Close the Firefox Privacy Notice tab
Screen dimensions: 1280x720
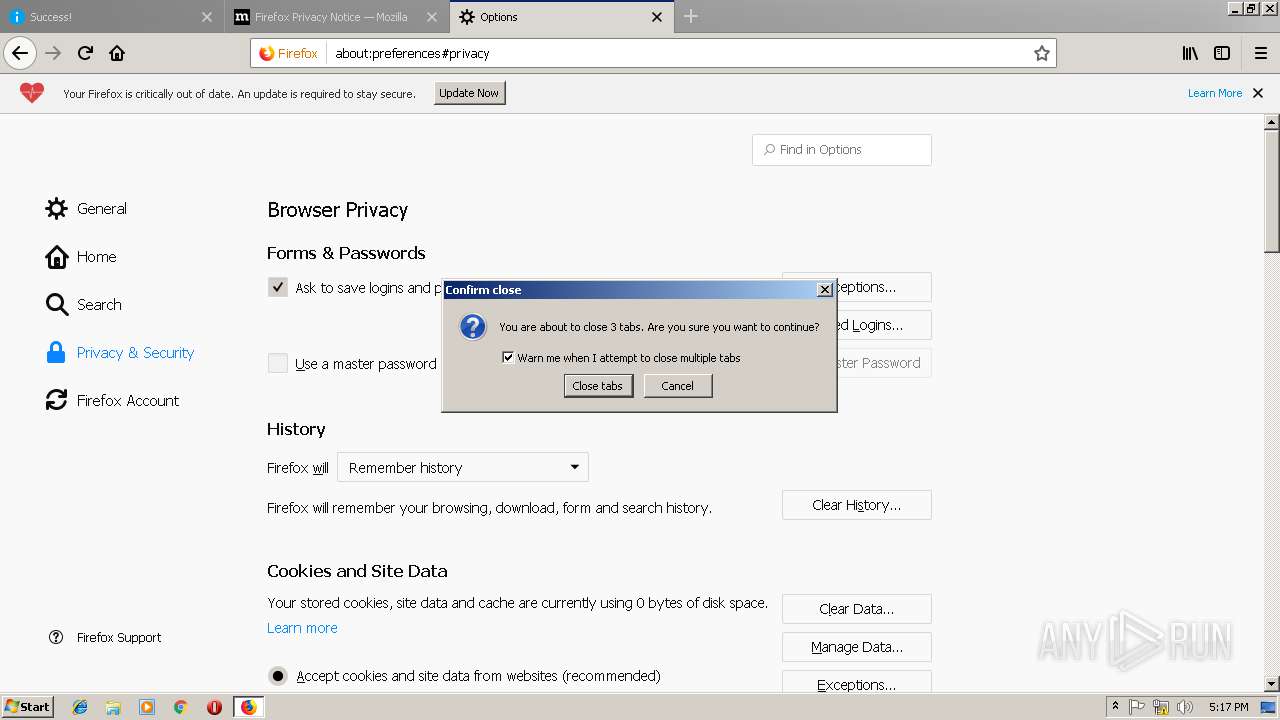(x=432, y=17)
